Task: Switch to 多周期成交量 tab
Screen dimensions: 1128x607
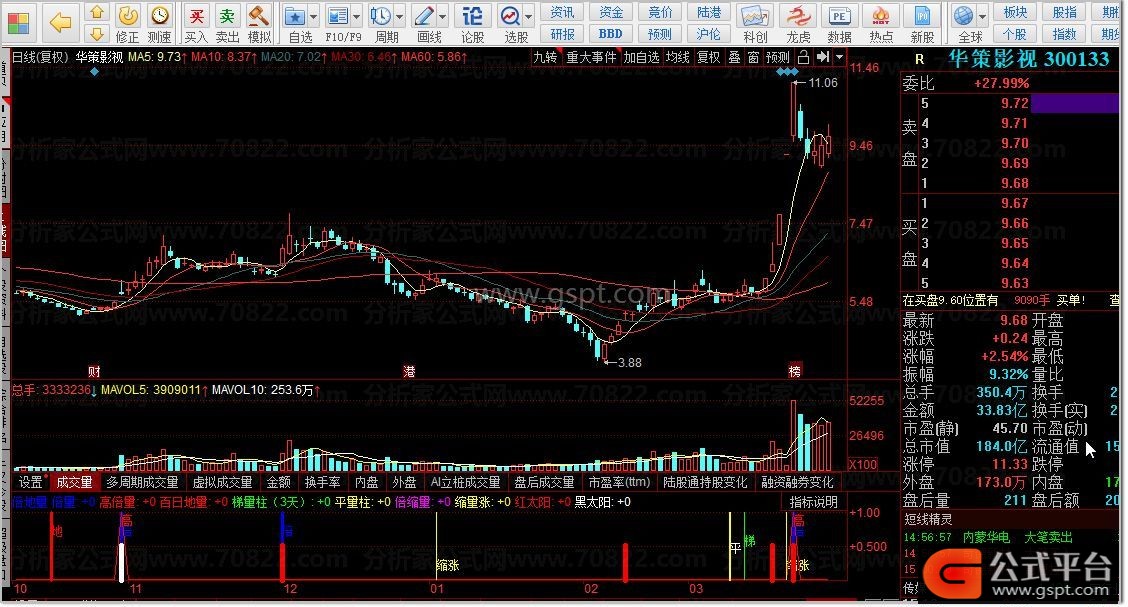Action: [142, 482]
